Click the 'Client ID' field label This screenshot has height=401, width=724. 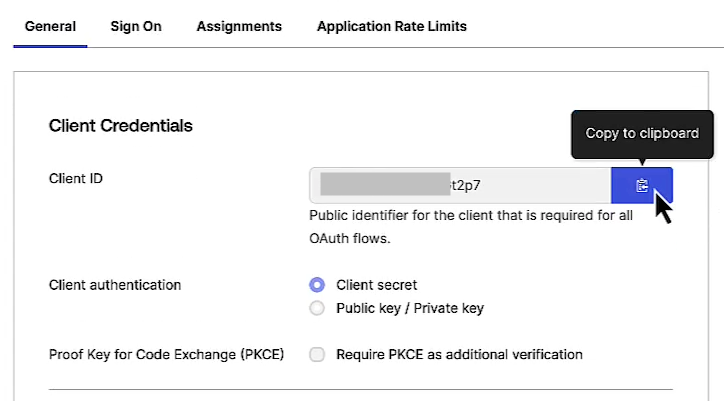pyautogui.click(x=76, y=178)
